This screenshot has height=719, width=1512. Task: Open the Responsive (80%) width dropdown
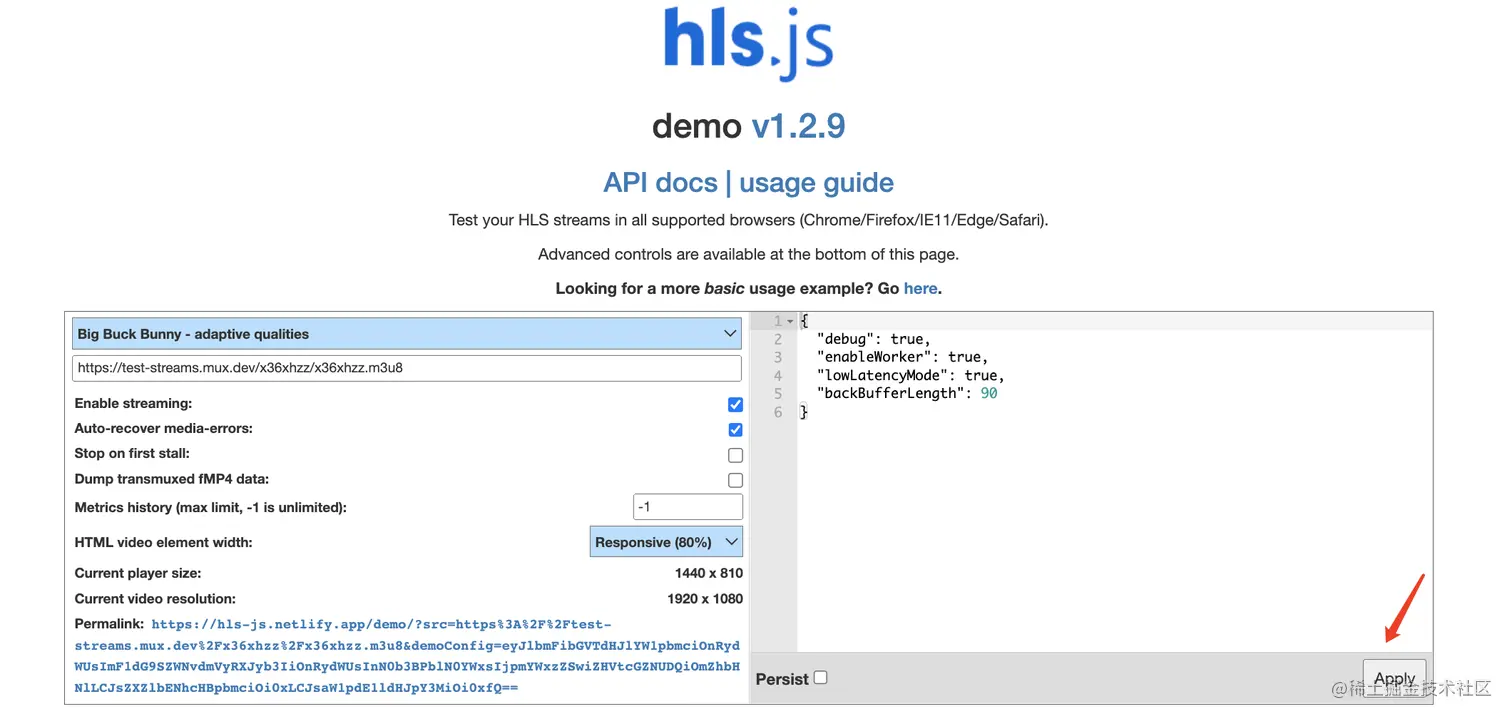tap(666, 541)
